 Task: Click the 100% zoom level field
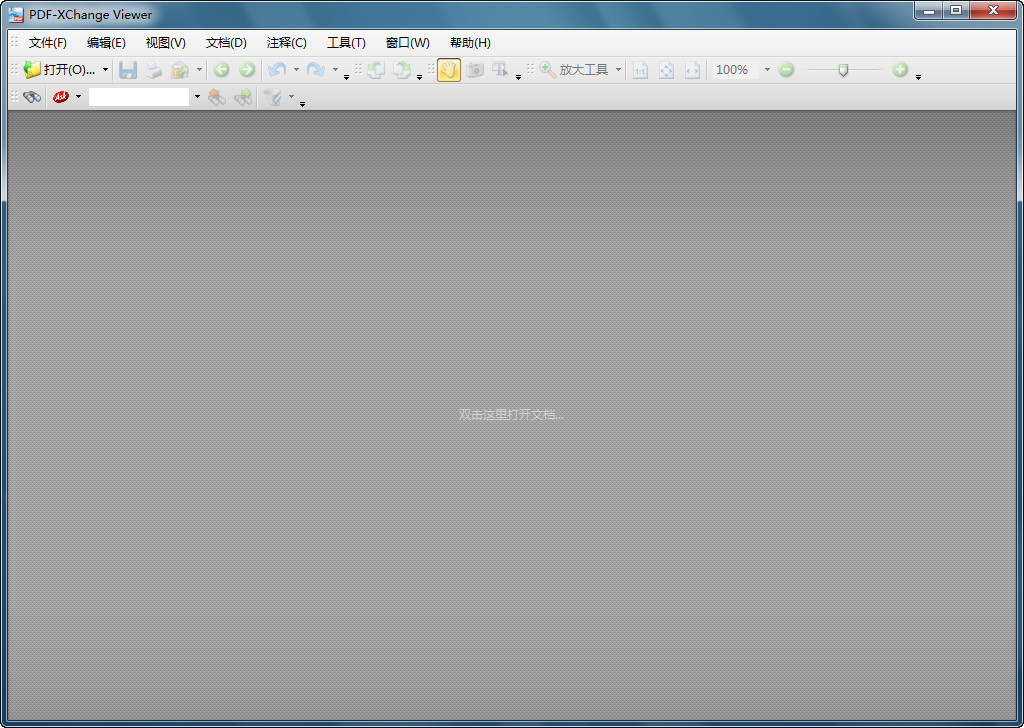(x=735, y=70)
